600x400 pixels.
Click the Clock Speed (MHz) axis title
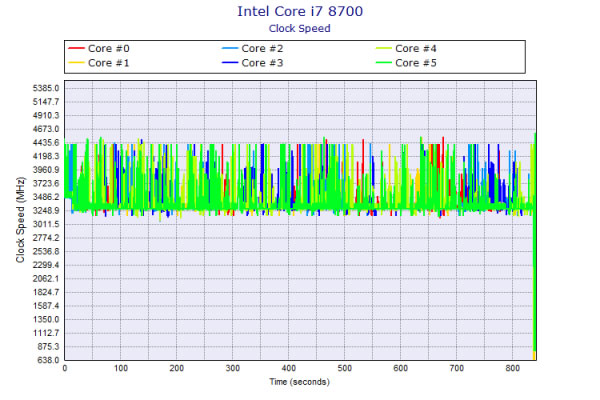tap(20, 220)
